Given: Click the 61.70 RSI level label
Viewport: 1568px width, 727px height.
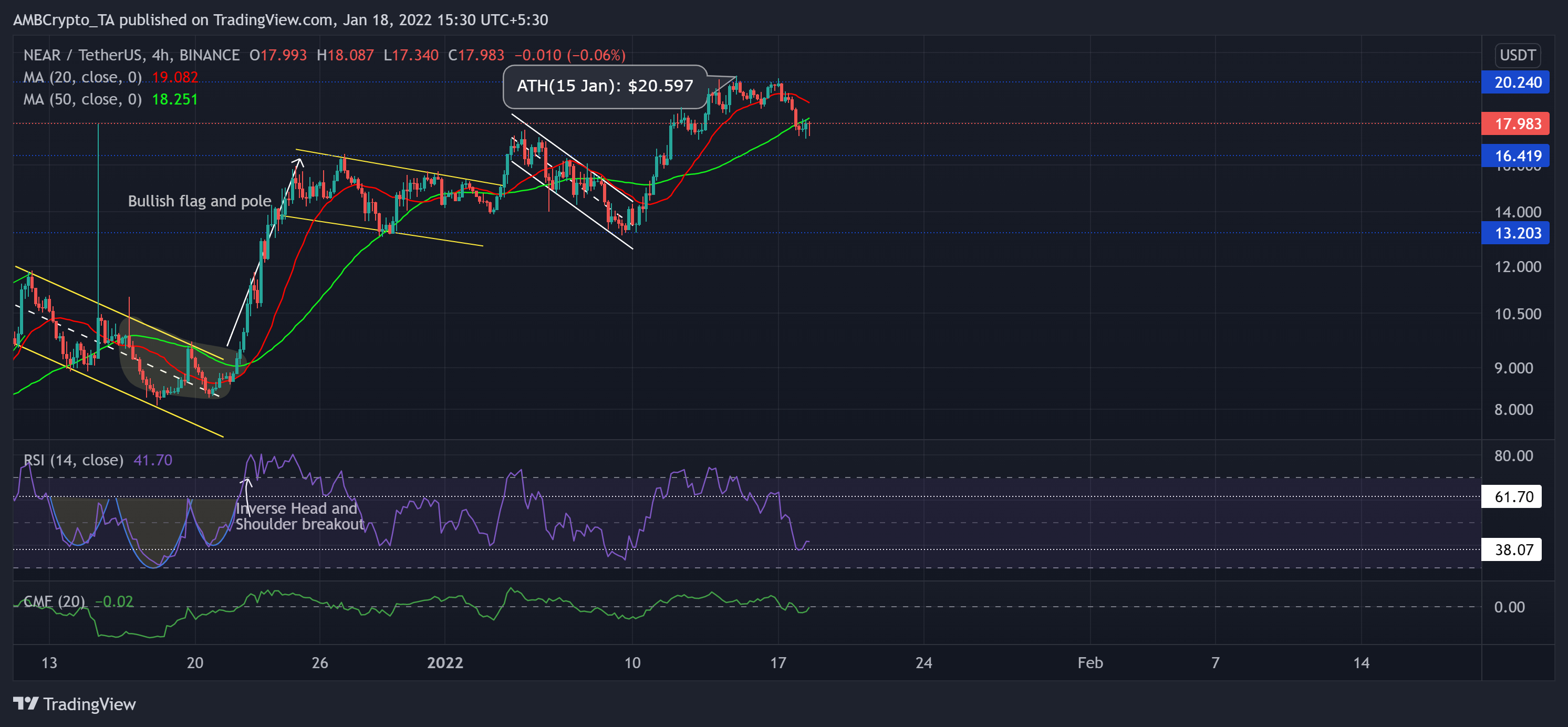Looking at the screenshot, I should pos(1511,497).
